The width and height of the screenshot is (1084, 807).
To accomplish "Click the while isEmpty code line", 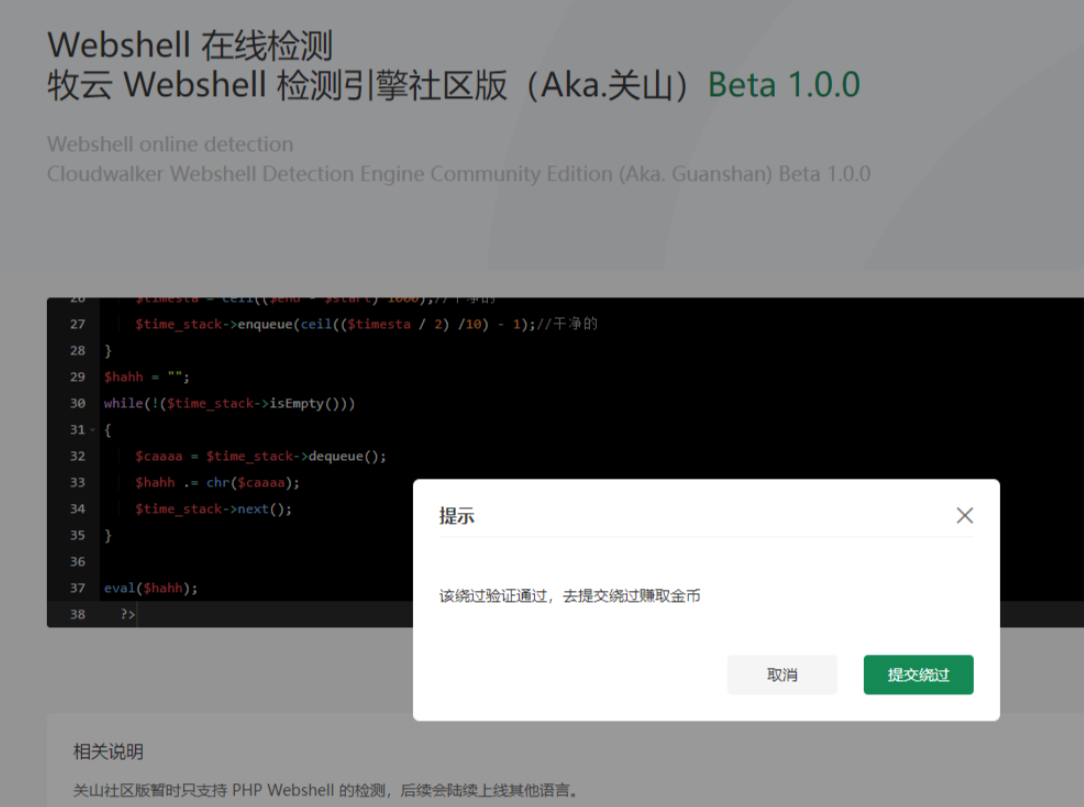I will coord(230,403).
